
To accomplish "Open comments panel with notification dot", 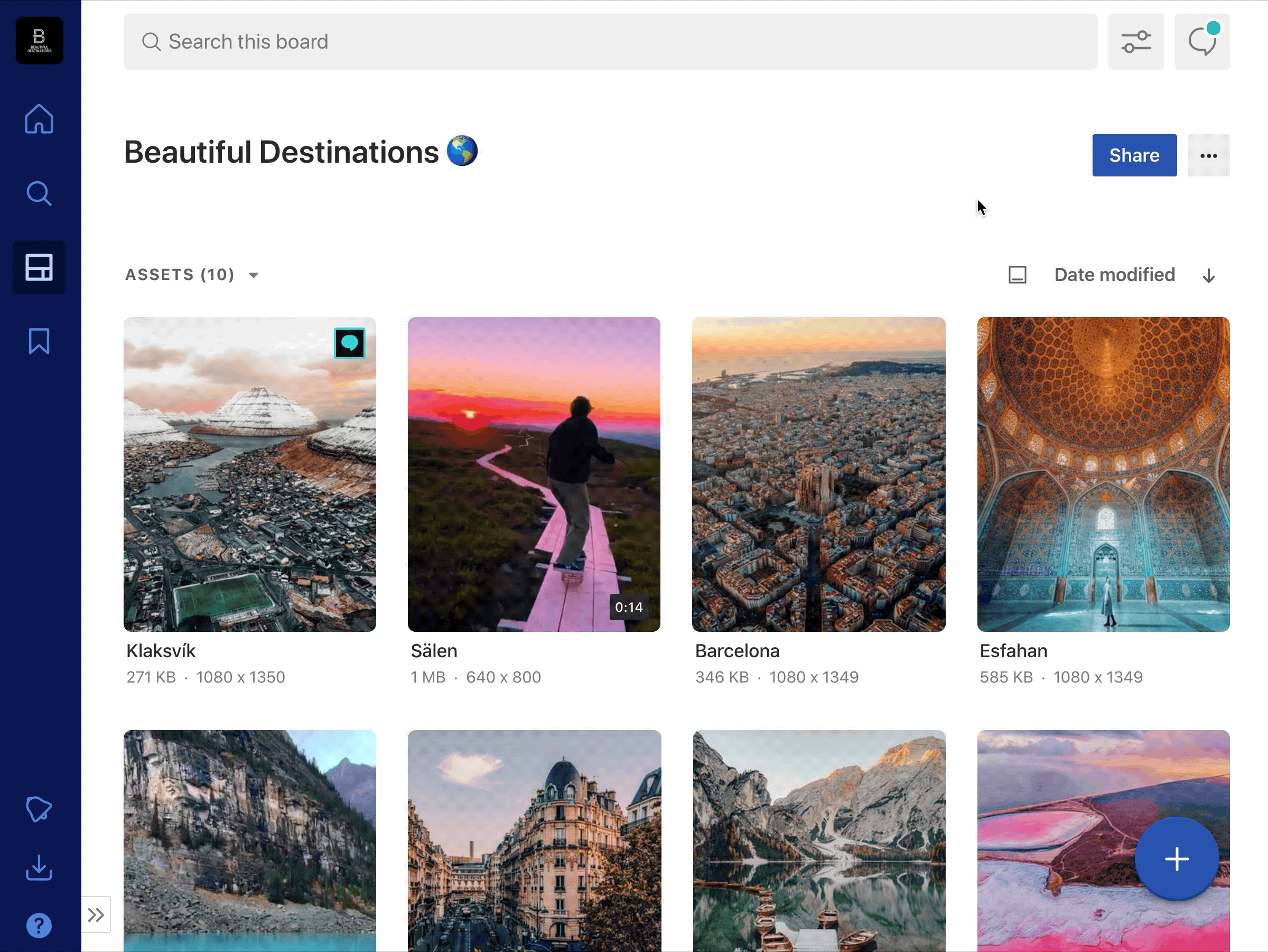I will click(x=1202, y=42).
